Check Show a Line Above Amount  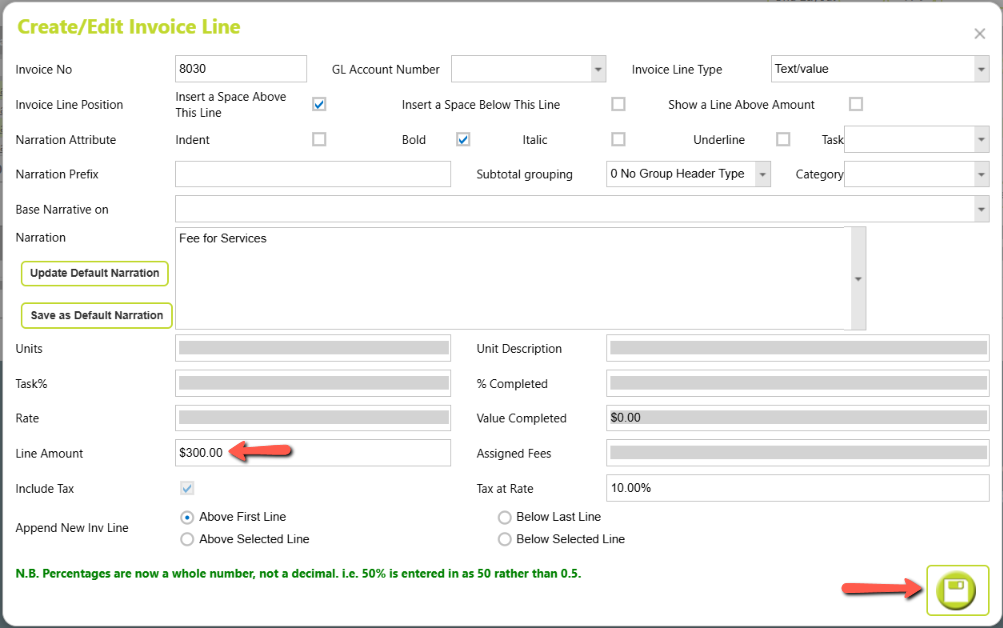click(856, 104)
